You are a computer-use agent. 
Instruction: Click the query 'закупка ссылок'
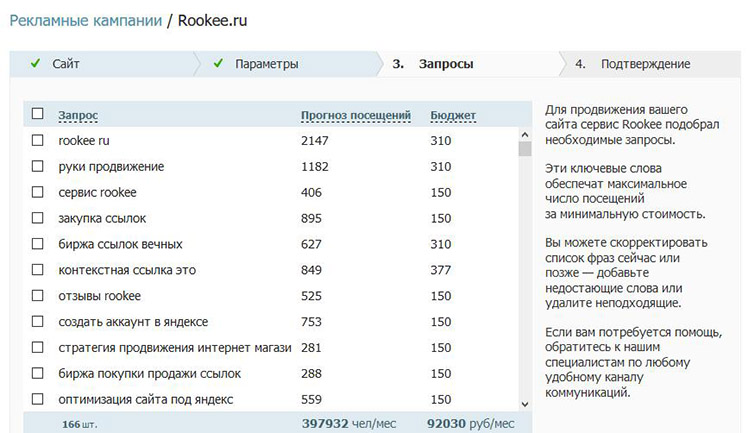coord(102,218)
